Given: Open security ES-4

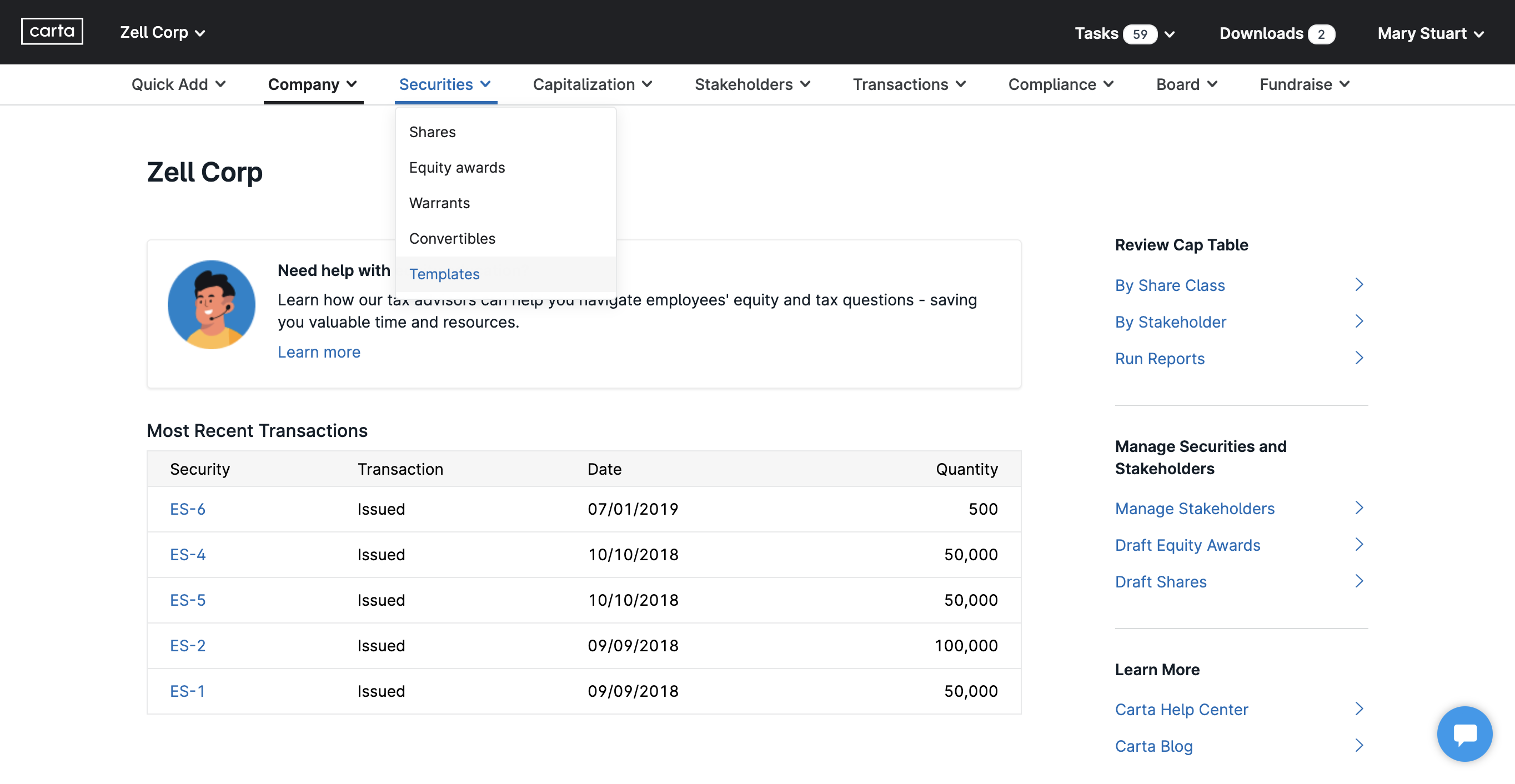Looking at the screenshot, I should click(x=188, y=554).
